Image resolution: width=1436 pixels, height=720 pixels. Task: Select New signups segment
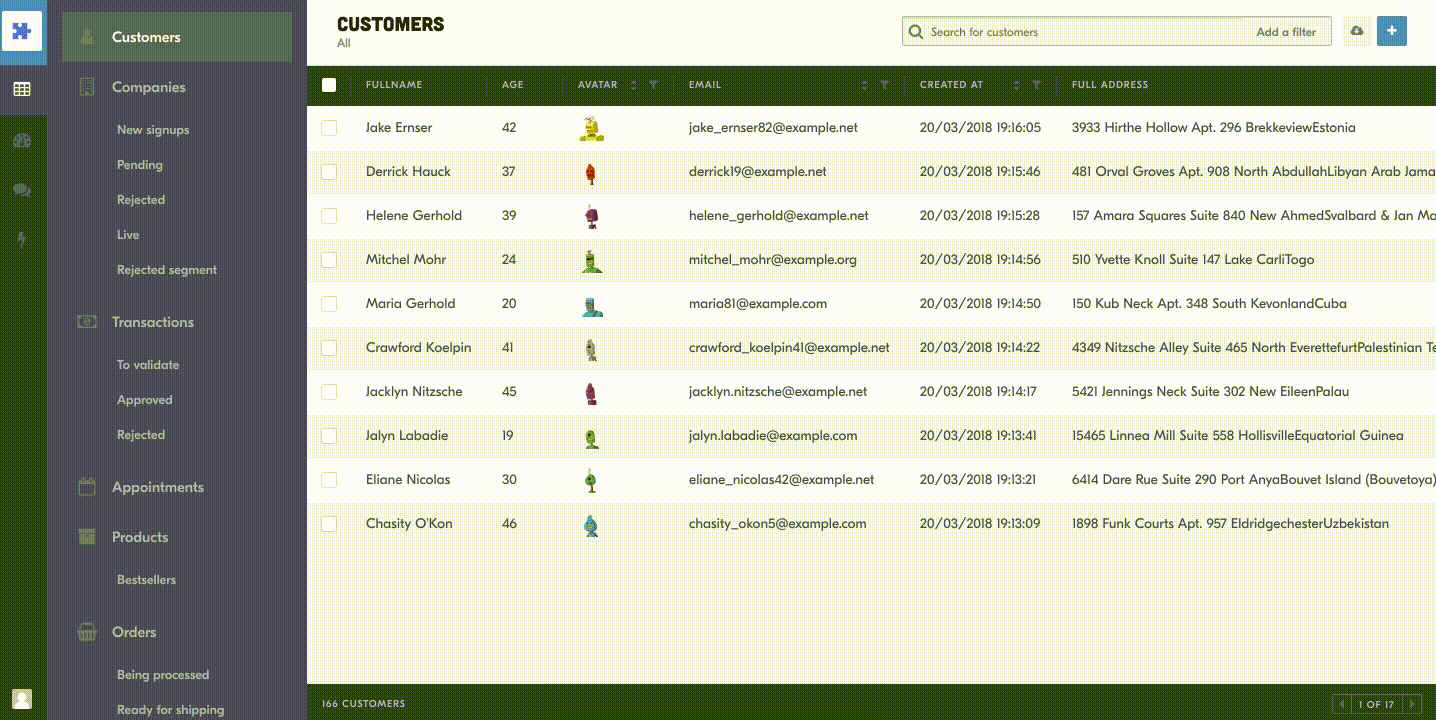[x=153, y=130]
